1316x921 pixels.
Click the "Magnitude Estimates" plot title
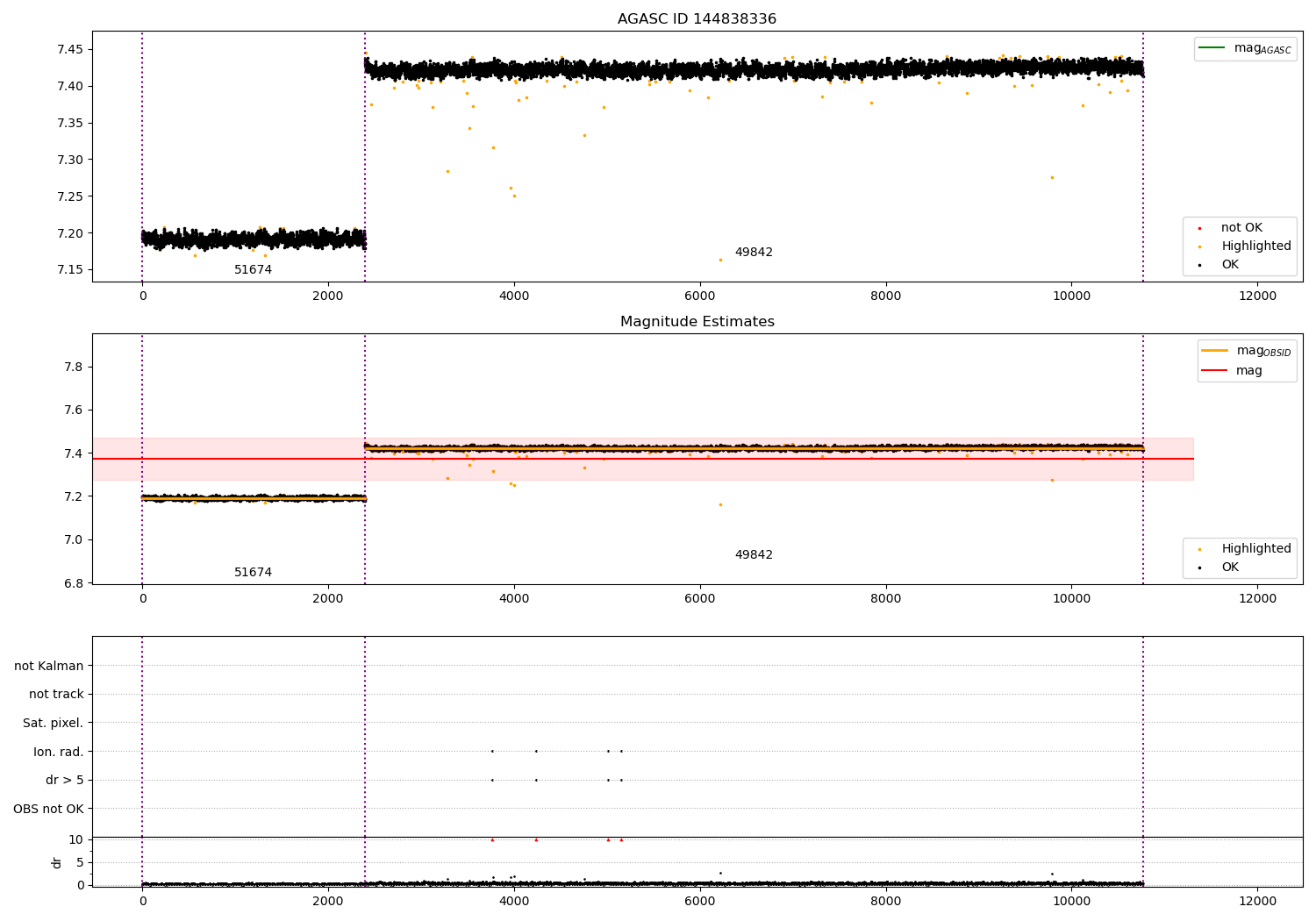[x=697, y=322]
